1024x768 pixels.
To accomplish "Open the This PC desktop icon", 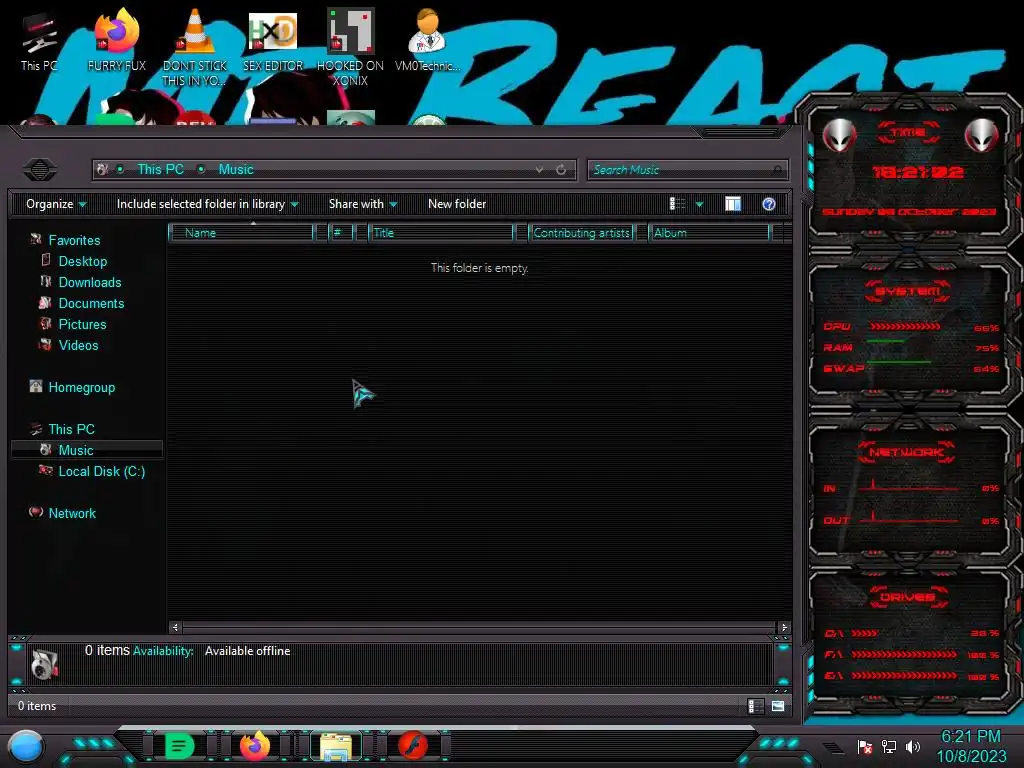I will (x=39, y=42).
